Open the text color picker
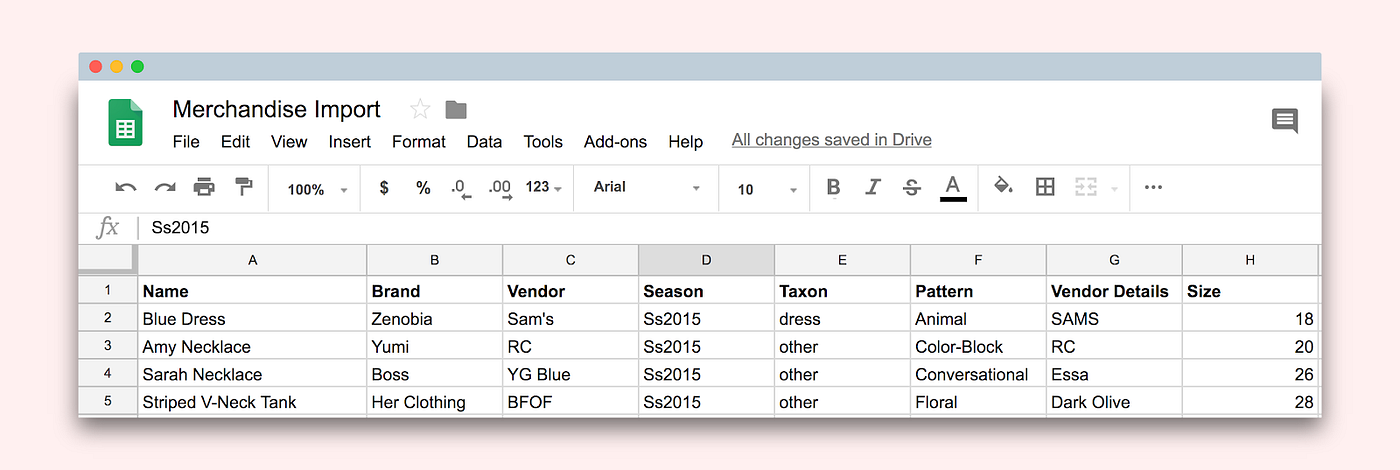Image resolution: width=1400 pixels, height=470 pixels. tap(953, 187)
